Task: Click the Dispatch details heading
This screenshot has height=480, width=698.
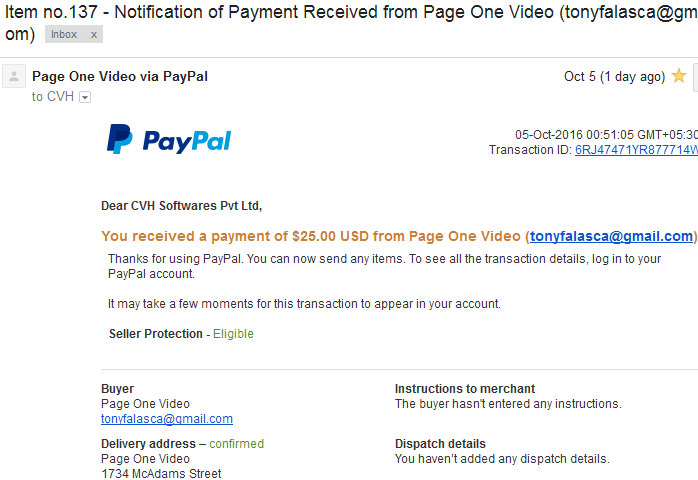Action: (x=440, y=444)
